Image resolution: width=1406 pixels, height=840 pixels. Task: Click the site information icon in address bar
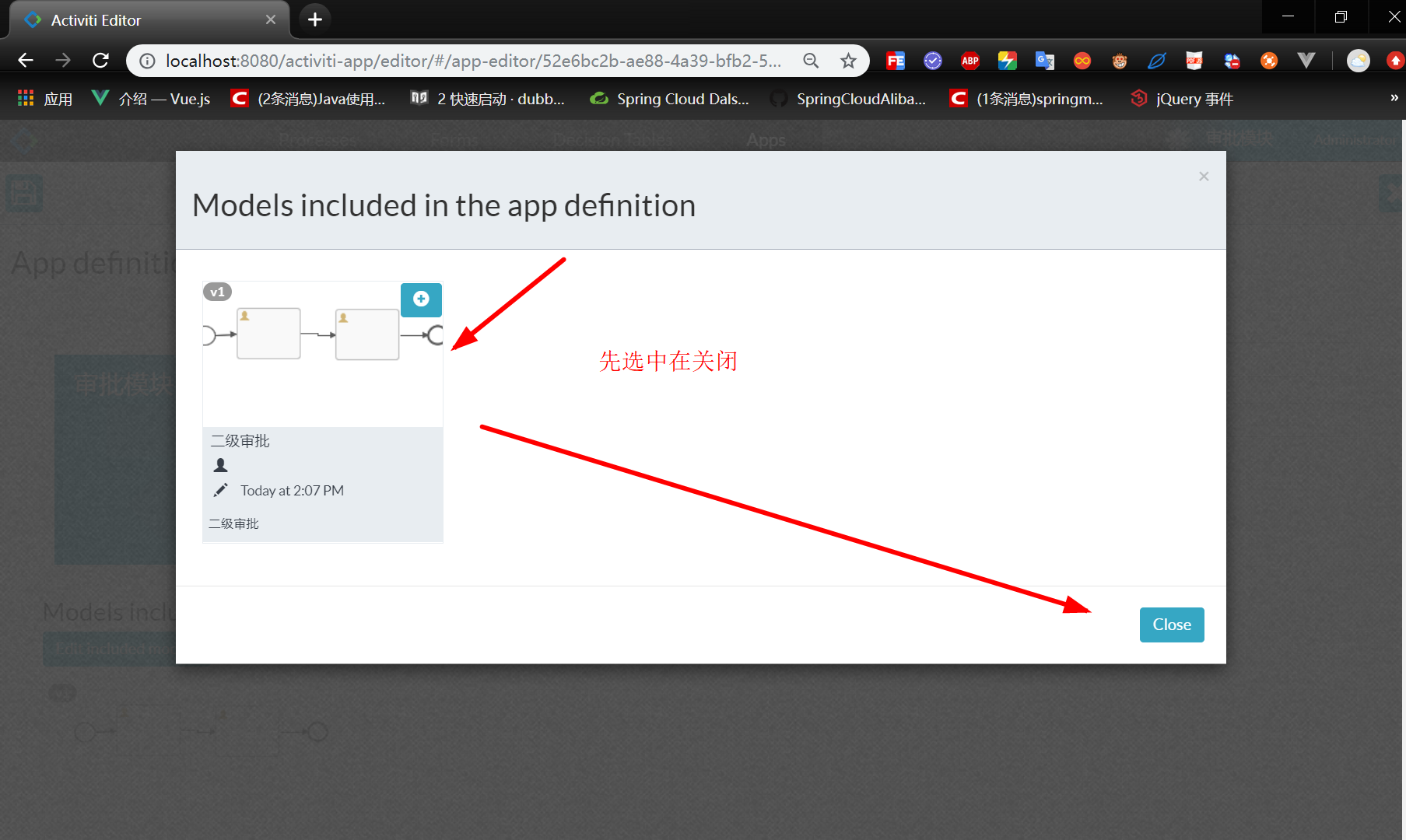tap(147, 61)
